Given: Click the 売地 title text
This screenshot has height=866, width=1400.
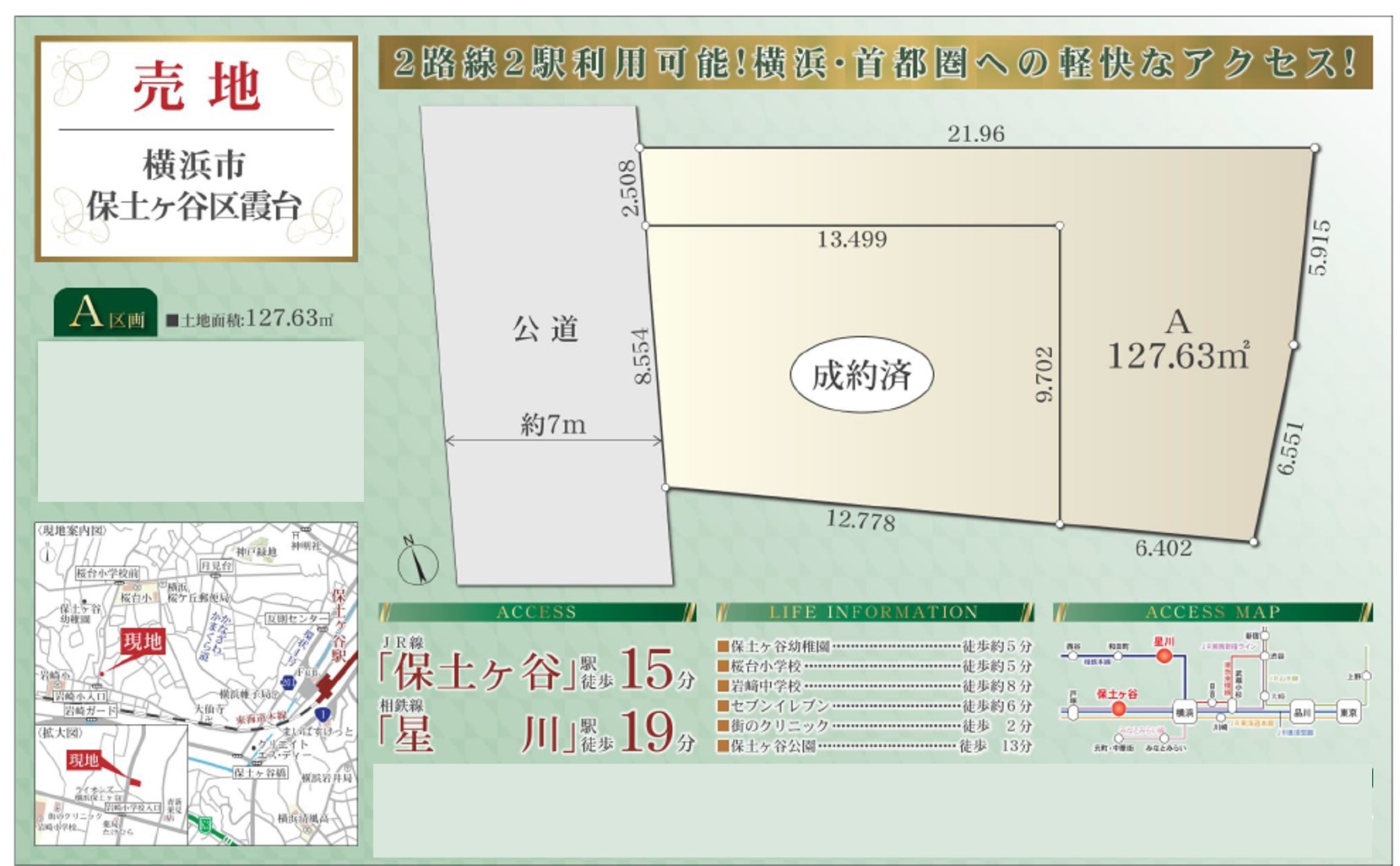Looking at the screenshot, I should (196, 87).
